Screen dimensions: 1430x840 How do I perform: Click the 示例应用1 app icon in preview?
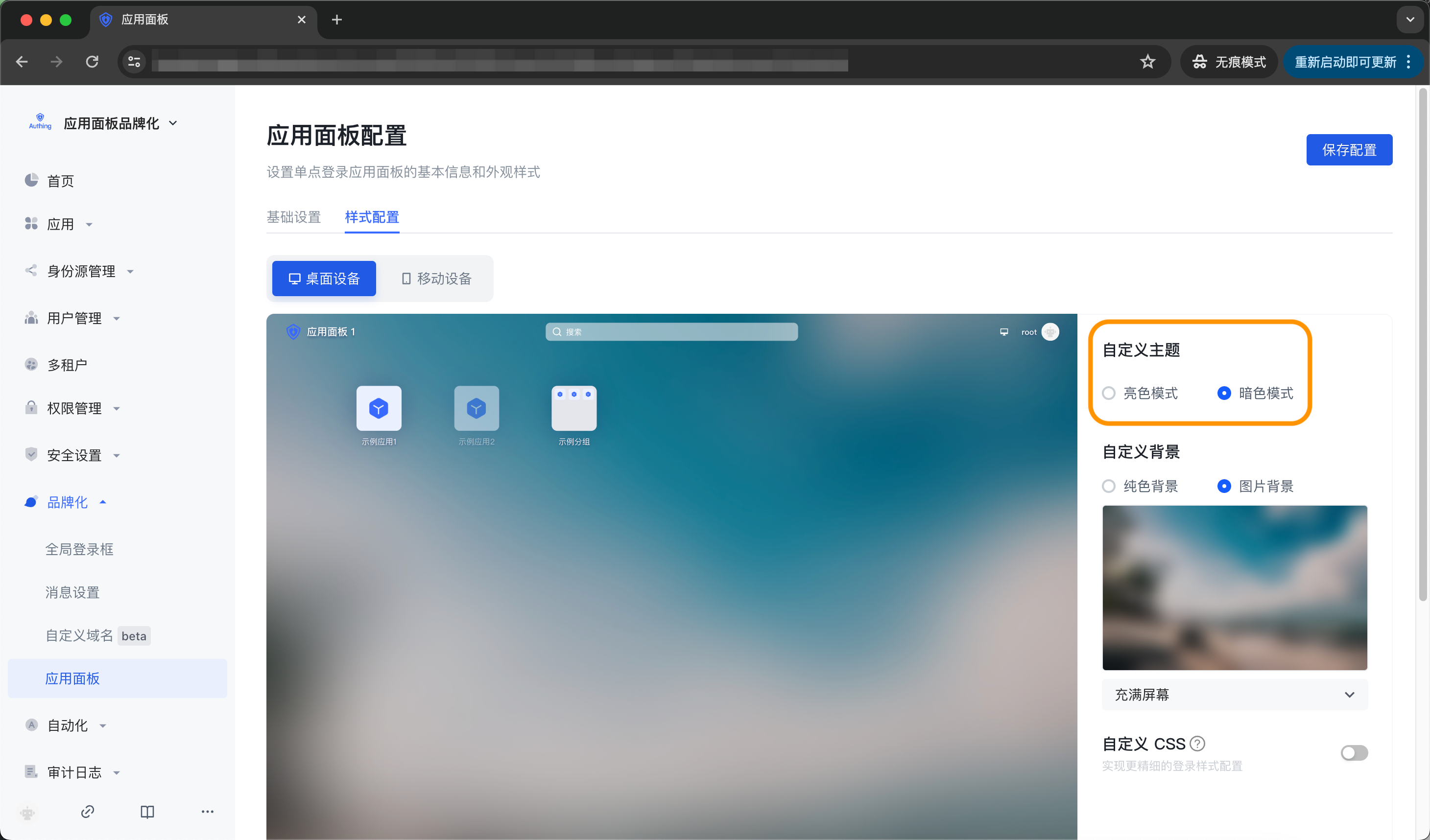pyautogui.click(x=379, y=408)
